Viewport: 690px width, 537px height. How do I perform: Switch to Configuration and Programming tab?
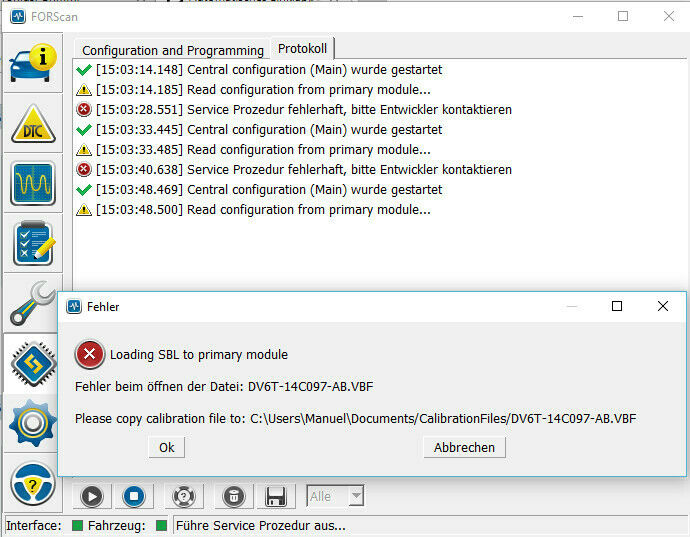(x=173, y=50)
